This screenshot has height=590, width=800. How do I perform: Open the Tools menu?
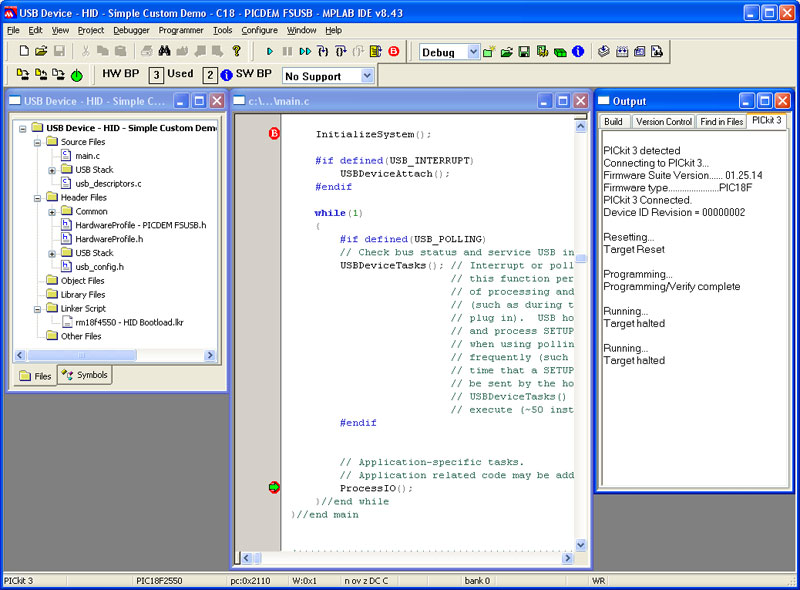222,30
